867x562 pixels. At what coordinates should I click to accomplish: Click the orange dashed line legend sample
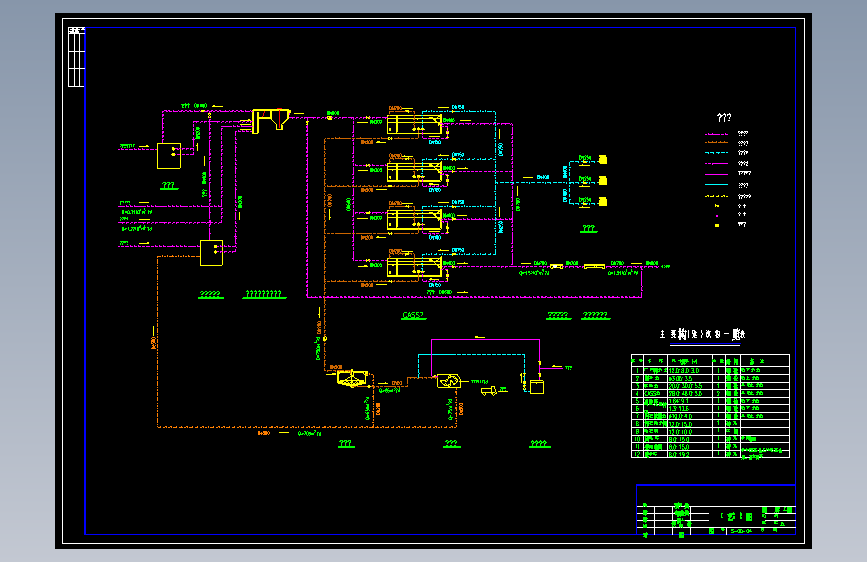tap(717, 143)
